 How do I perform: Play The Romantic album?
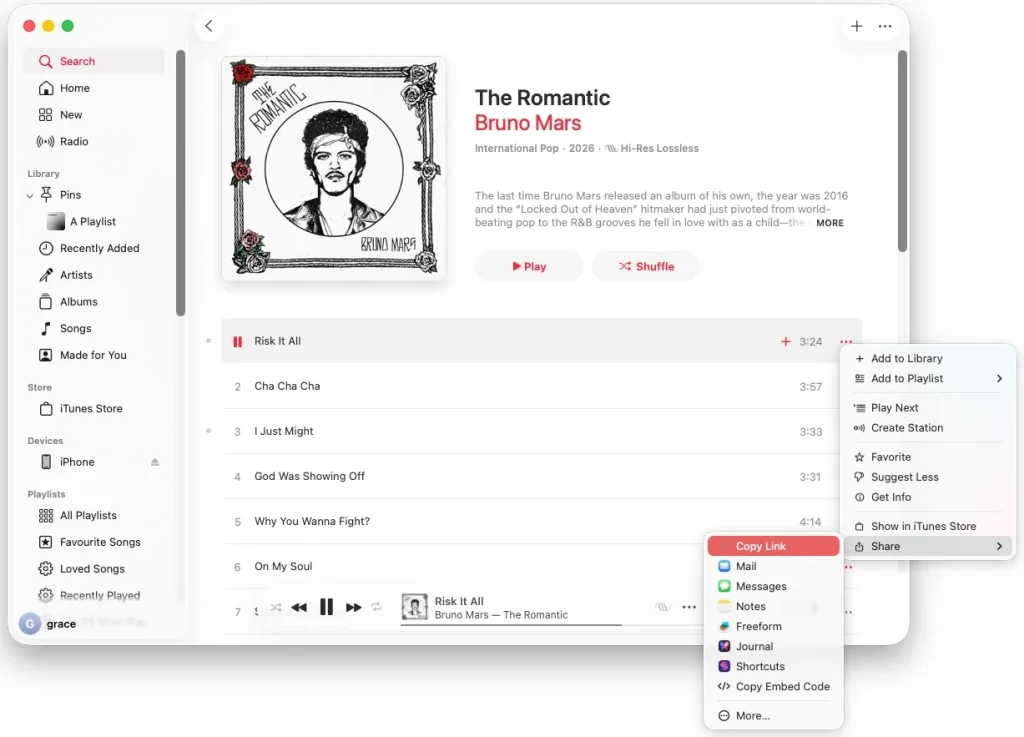tap(528, 266)
